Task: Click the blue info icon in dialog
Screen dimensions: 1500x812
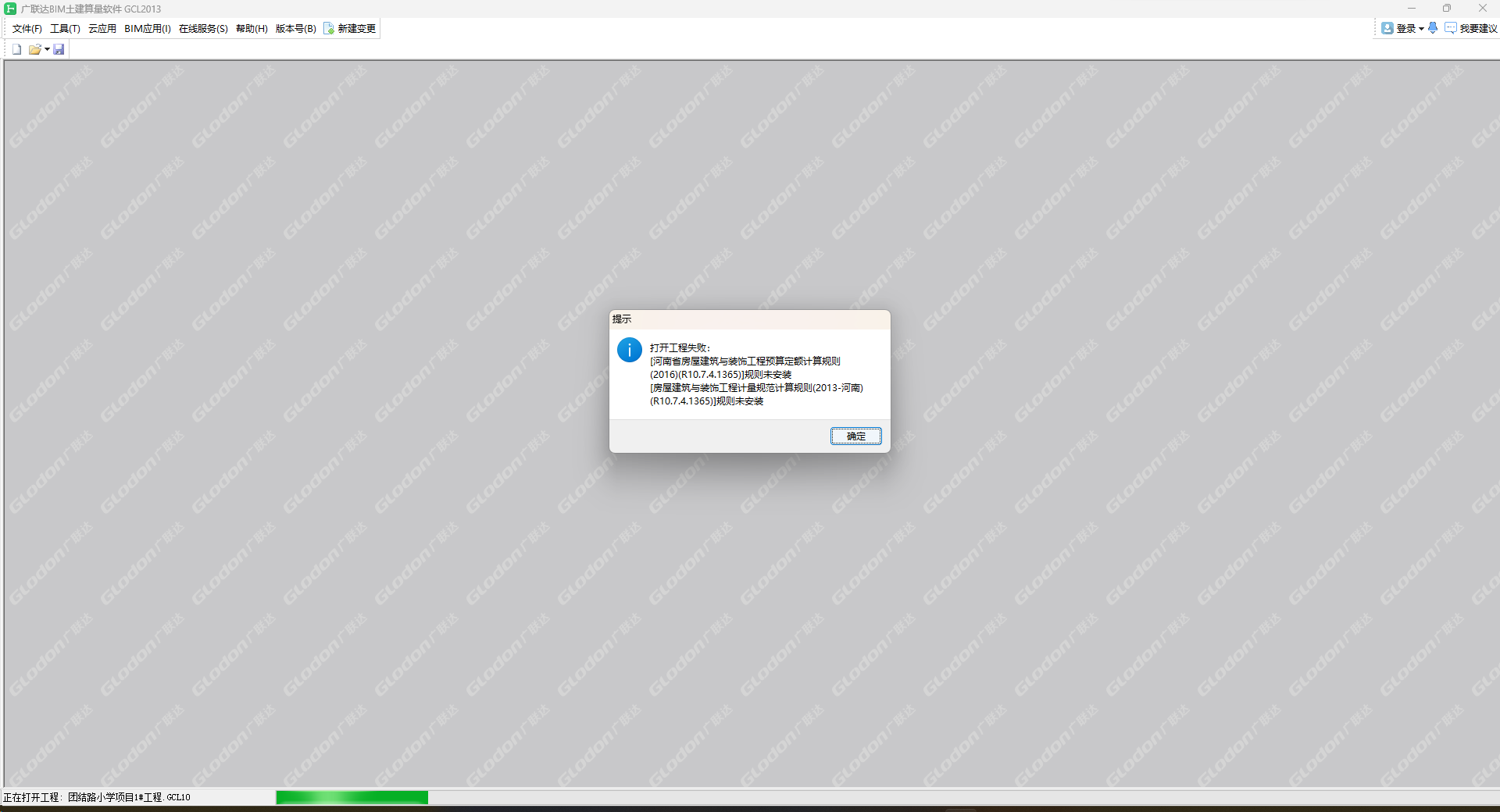Action: pos(629,350)
